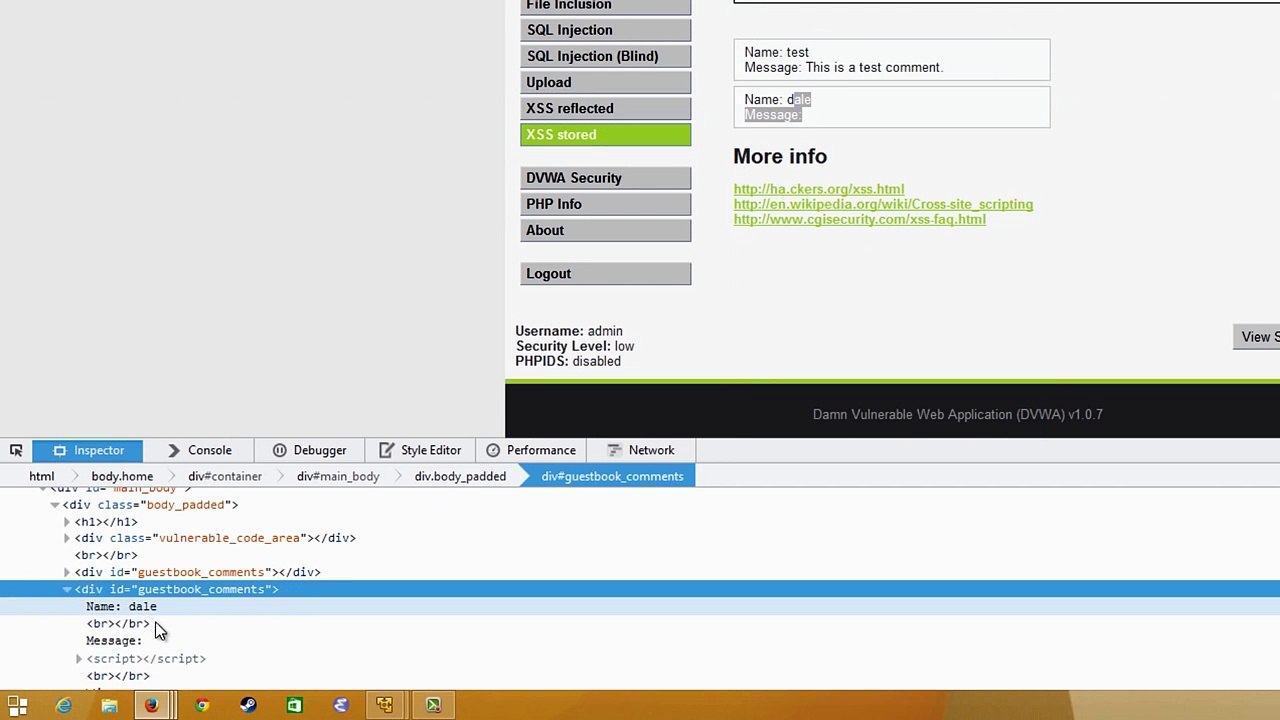Open the XSS reflected menu item
Viewport: 1280px width, 720px height.
tap(605, 108)
